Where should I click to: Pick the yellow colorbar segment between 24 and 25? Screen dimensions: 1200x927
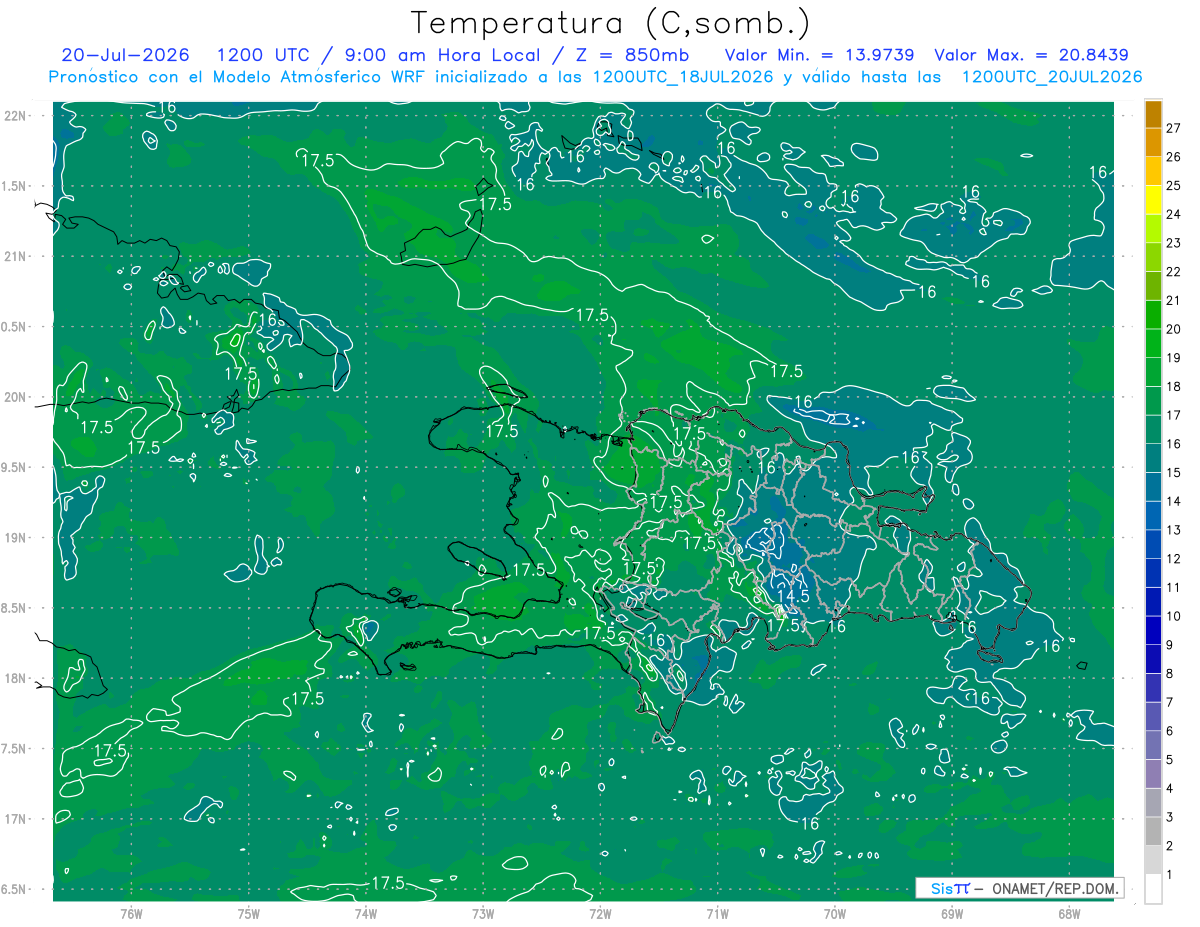click(x=1153, y=200)
